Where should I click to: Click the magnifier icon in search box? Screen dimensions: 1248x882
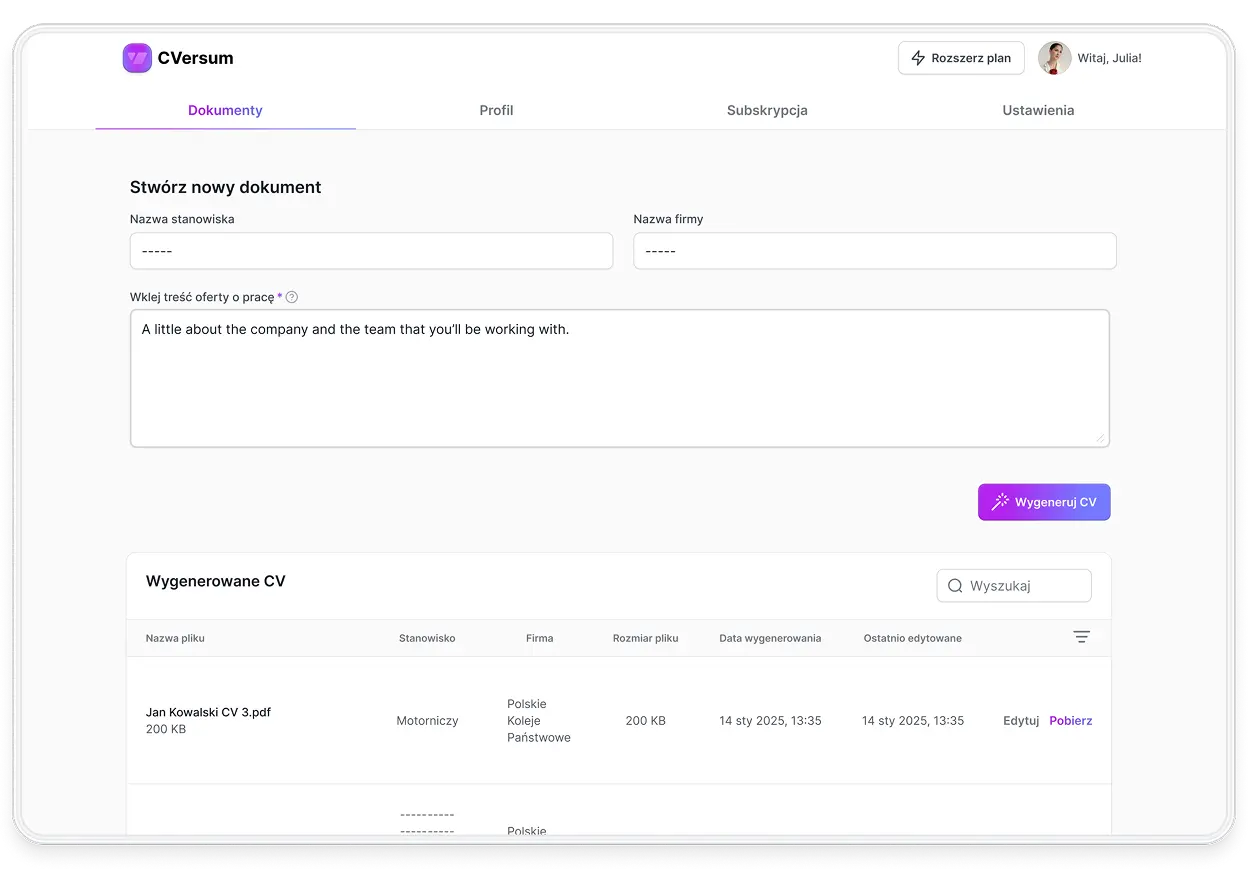point(955,586)
